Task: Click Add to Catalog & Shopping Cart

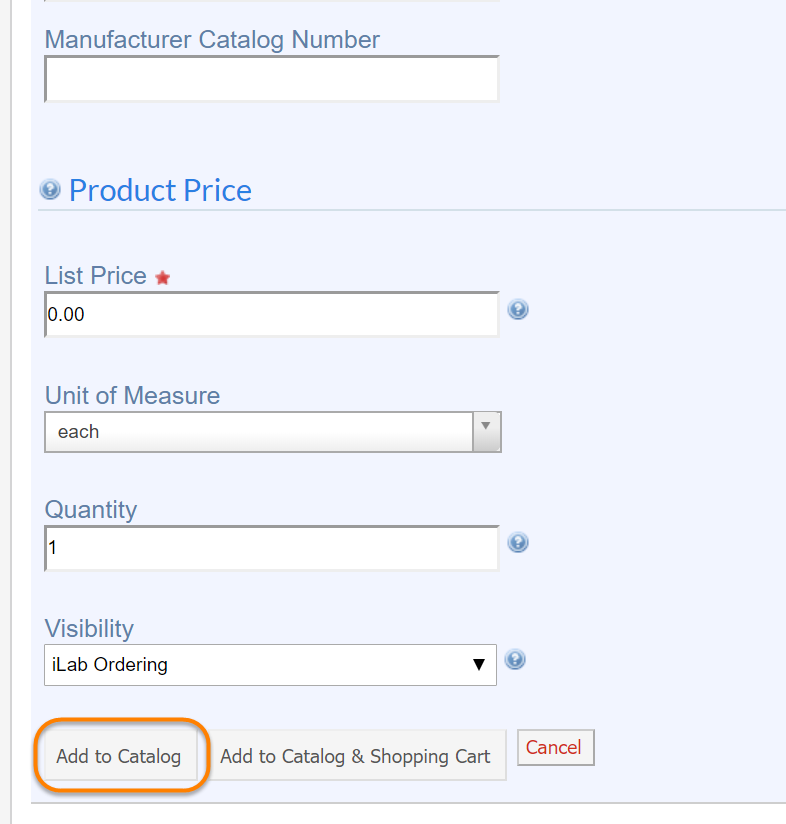Action: [355, 756]
